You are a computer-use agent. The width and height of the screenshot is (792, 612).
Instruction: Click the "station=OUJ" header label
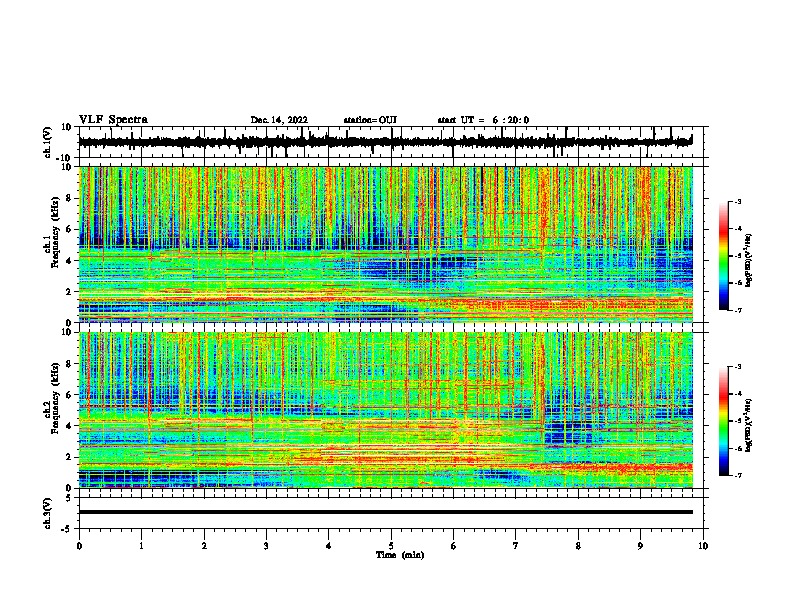pos(370,120)
